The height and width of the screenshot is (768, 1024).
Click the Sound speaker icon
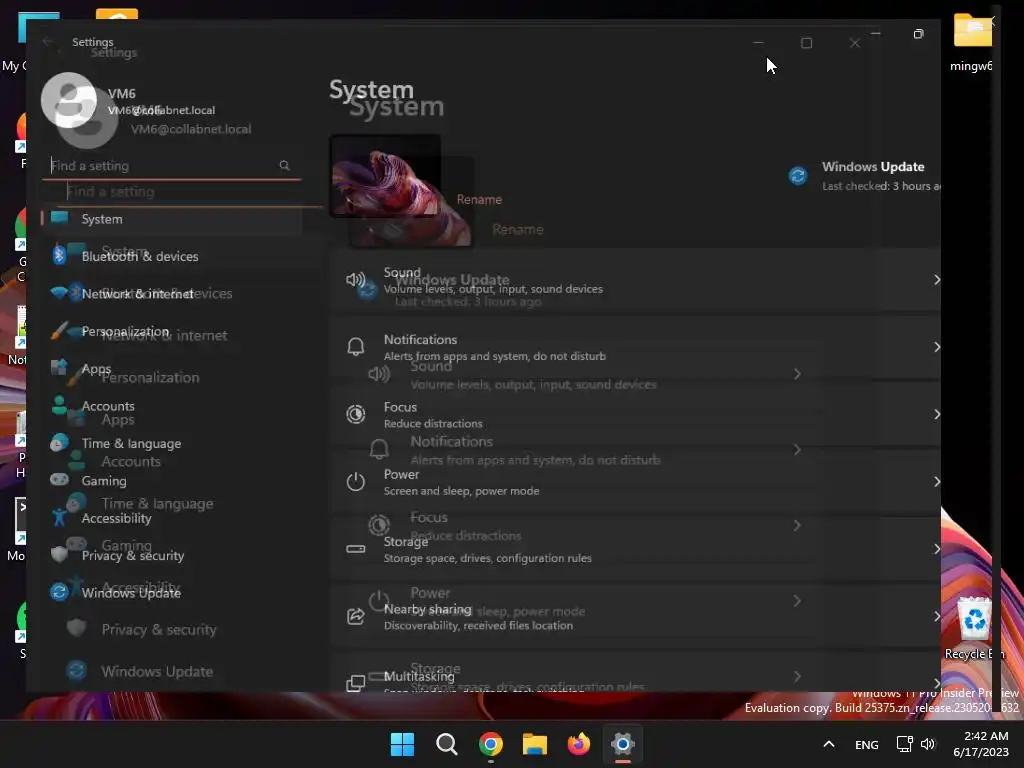[356, 280]
